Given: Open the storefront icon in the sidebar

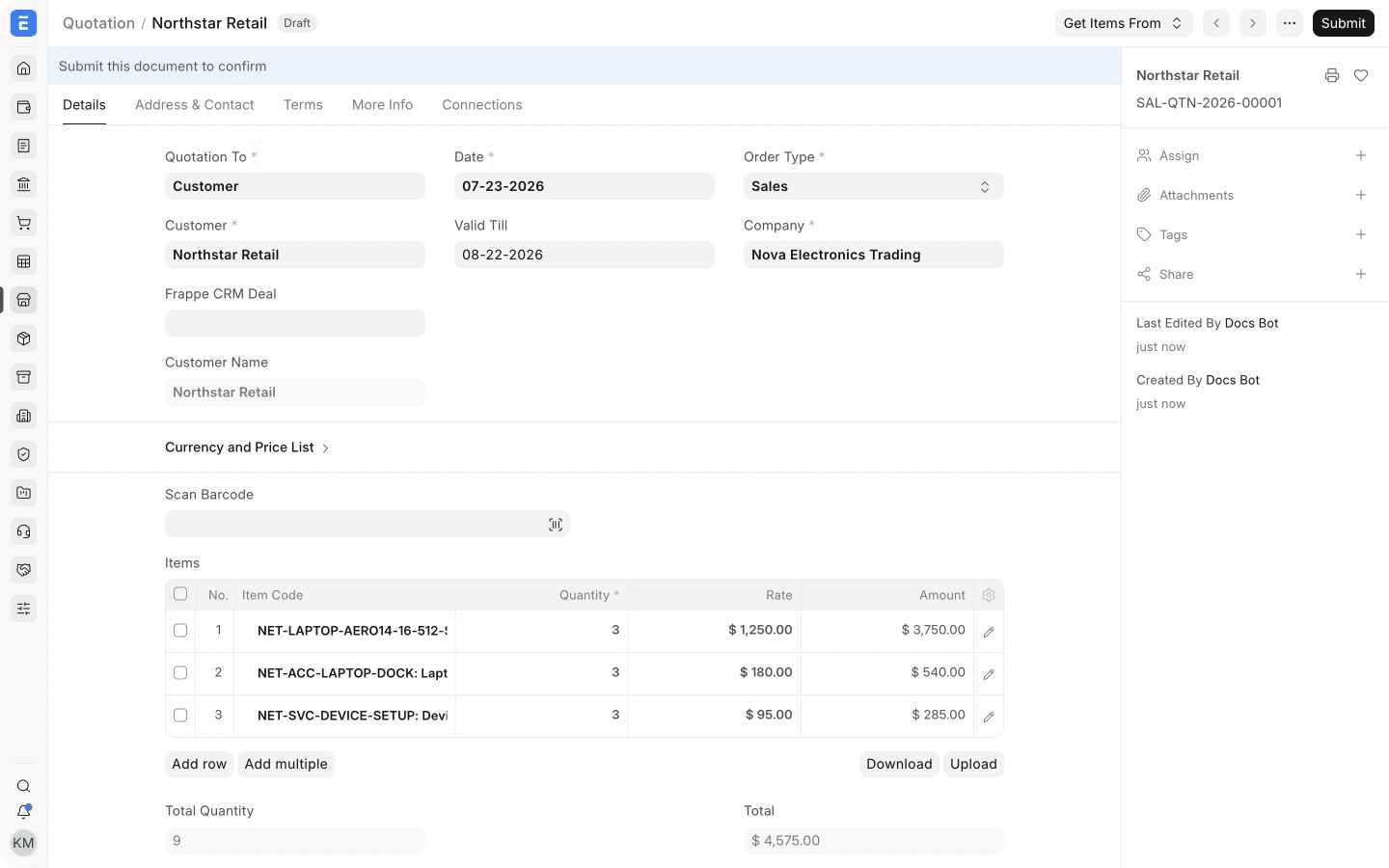Looking at the screenshot, I should point(24,300).
